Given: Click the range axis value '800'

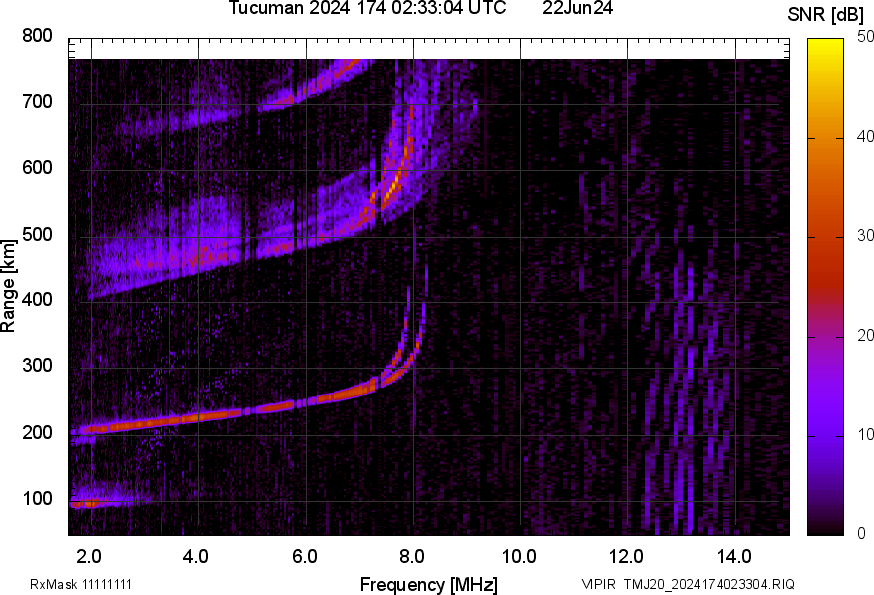Looking at the screenshot, I should (x=37, y=36).
